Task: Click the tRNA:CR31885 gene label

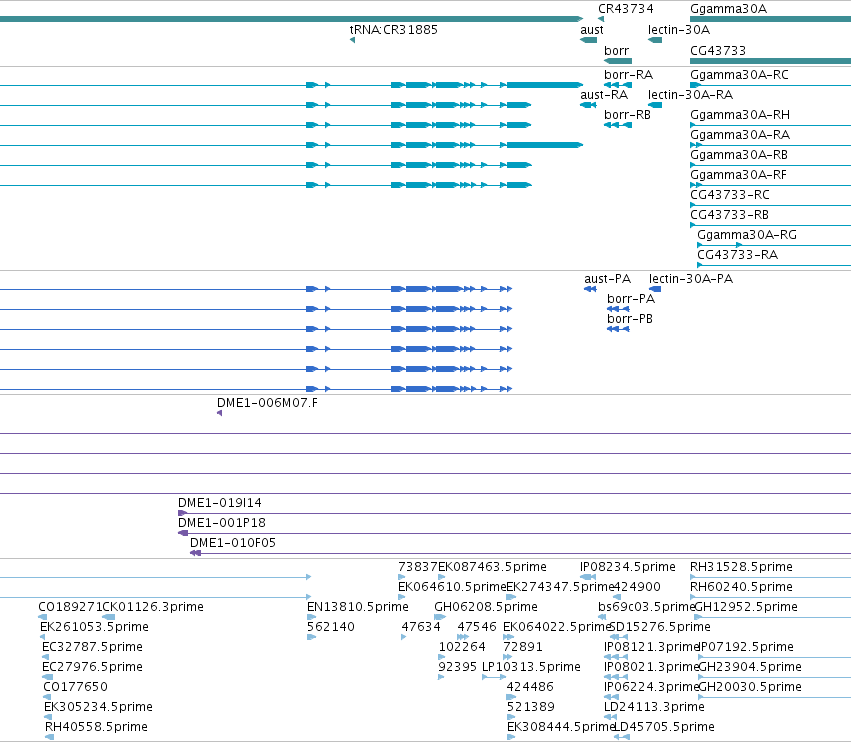Action: point(393,30)
